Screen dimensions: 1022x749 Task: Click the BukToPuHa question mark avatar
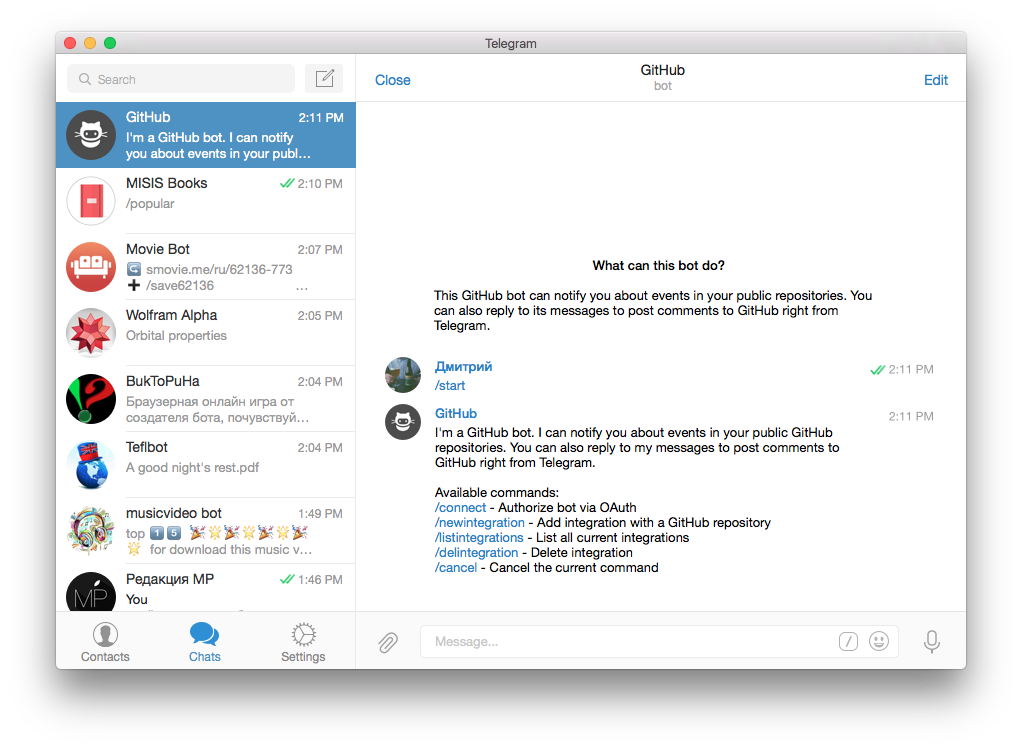[x=91, y=398]
